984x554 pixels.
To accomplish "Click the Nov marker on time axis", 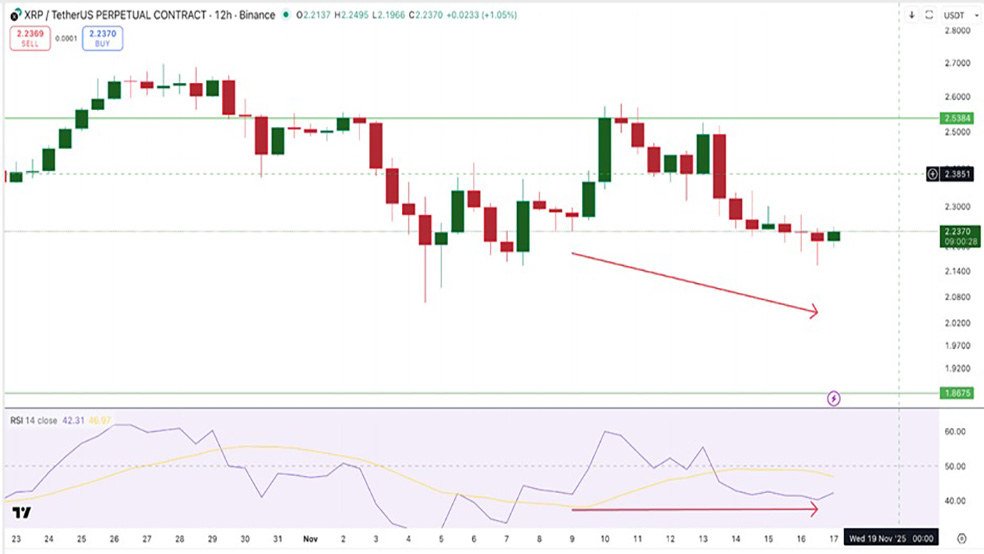I will [310, 537].
